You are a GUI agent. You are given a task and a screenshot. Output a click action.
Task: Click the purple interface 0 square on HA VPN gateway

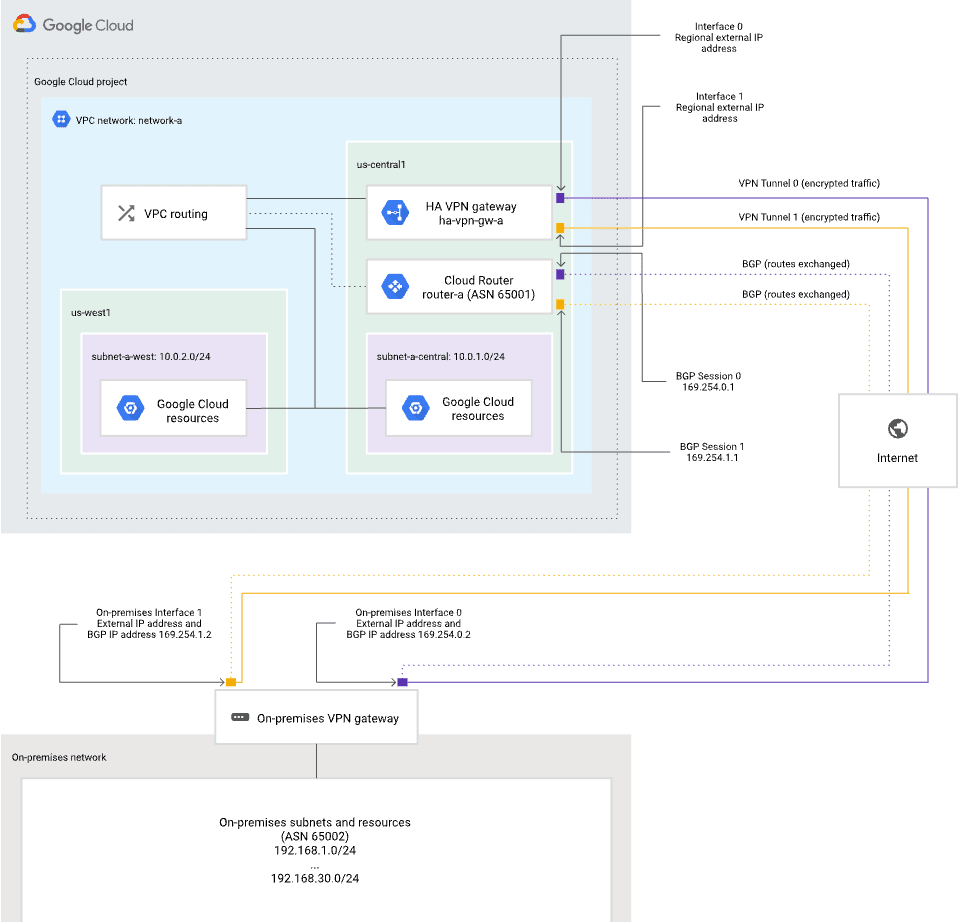pyautogui.click(x=560, y=198)
